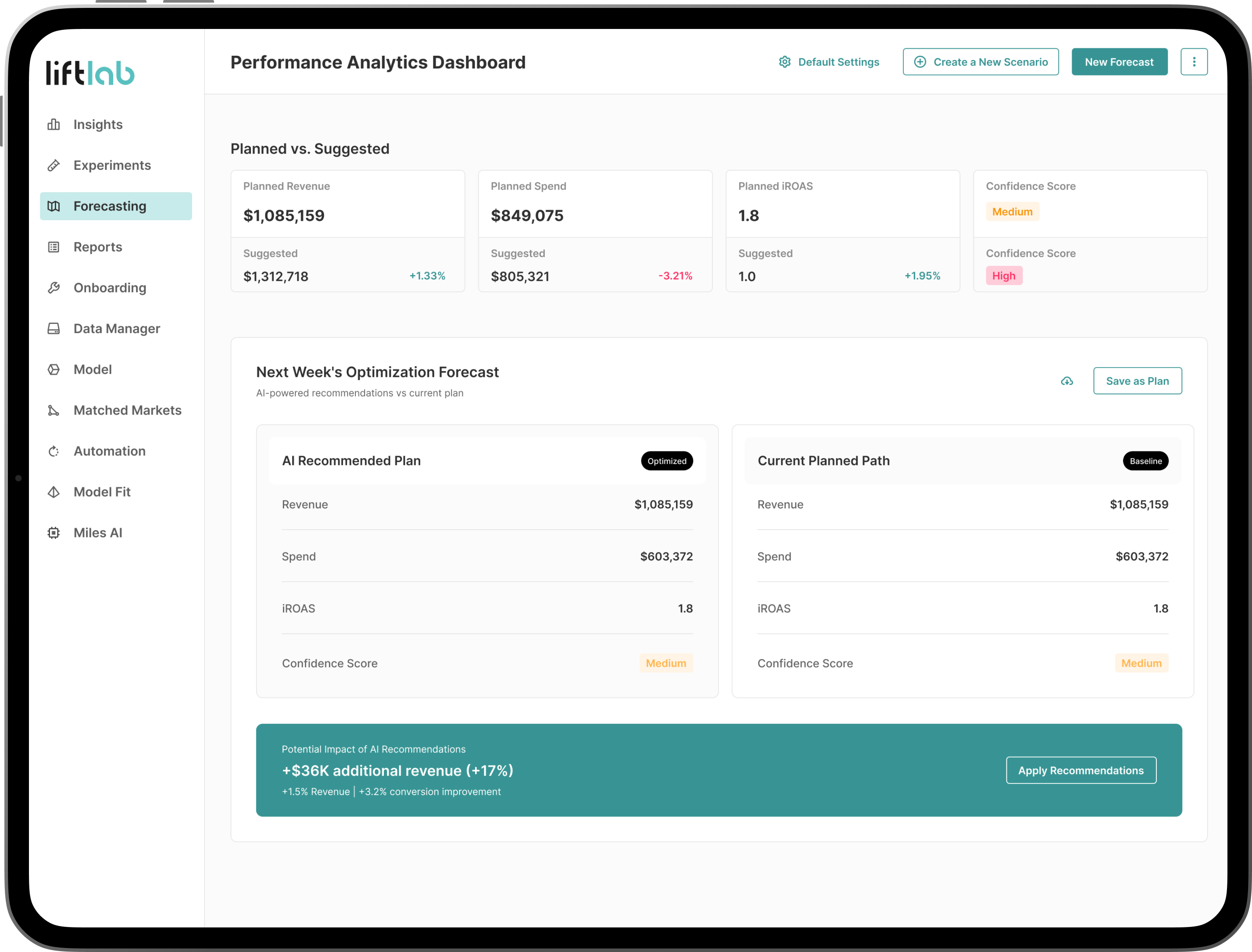Open the Model menu item
The height and width of the screenshot is (952, 1252).
[92, 369]
